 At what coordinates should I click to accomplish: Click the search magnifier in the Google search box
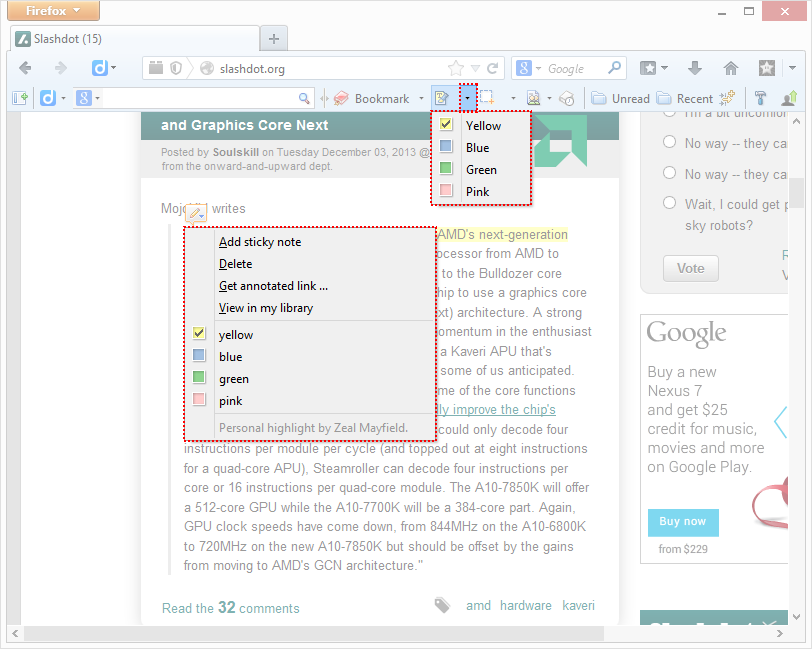(614, 68)
